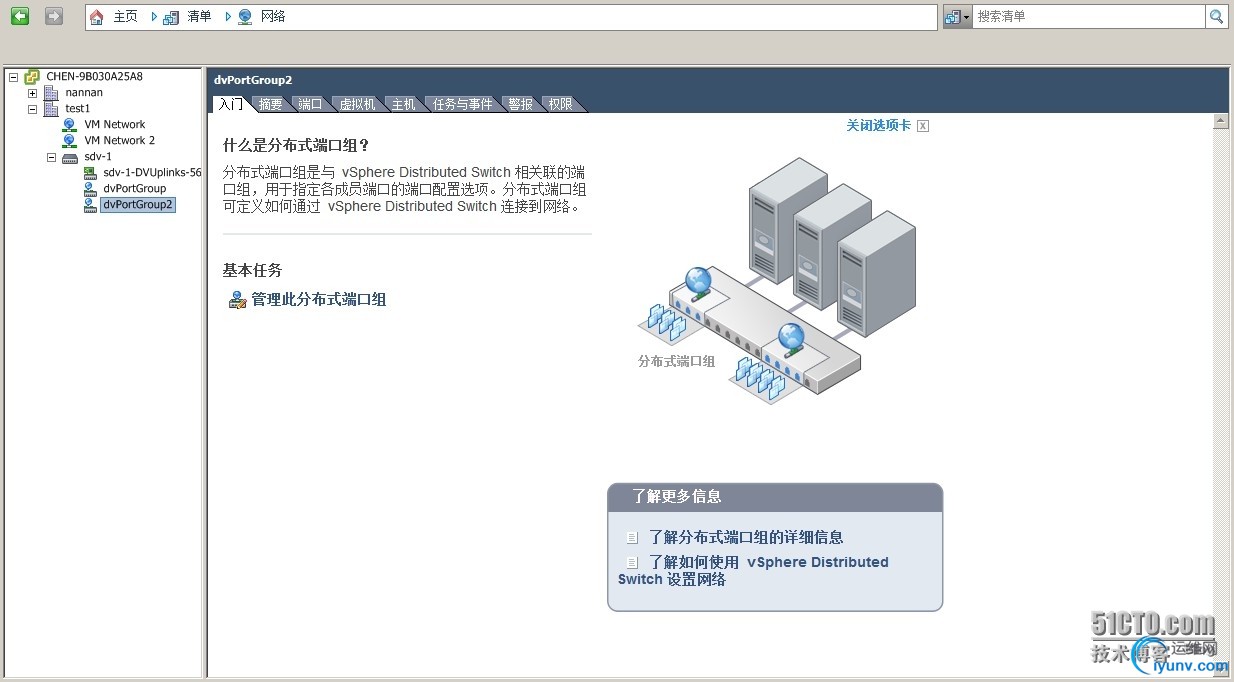Select the dvPortGroup port group icon
This screenshot has width=1234, height=682.
coord(90,189)
